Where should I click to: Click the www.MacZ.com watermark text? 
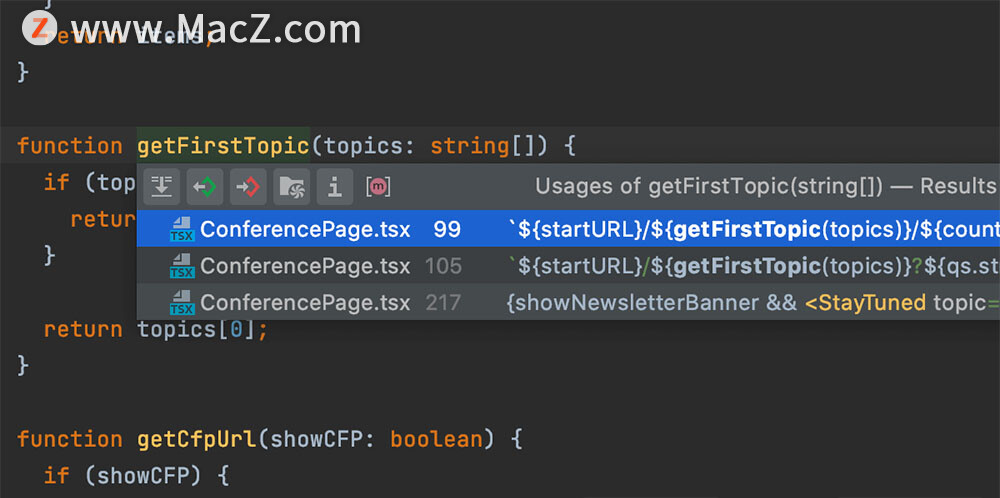tap(216, 29)
